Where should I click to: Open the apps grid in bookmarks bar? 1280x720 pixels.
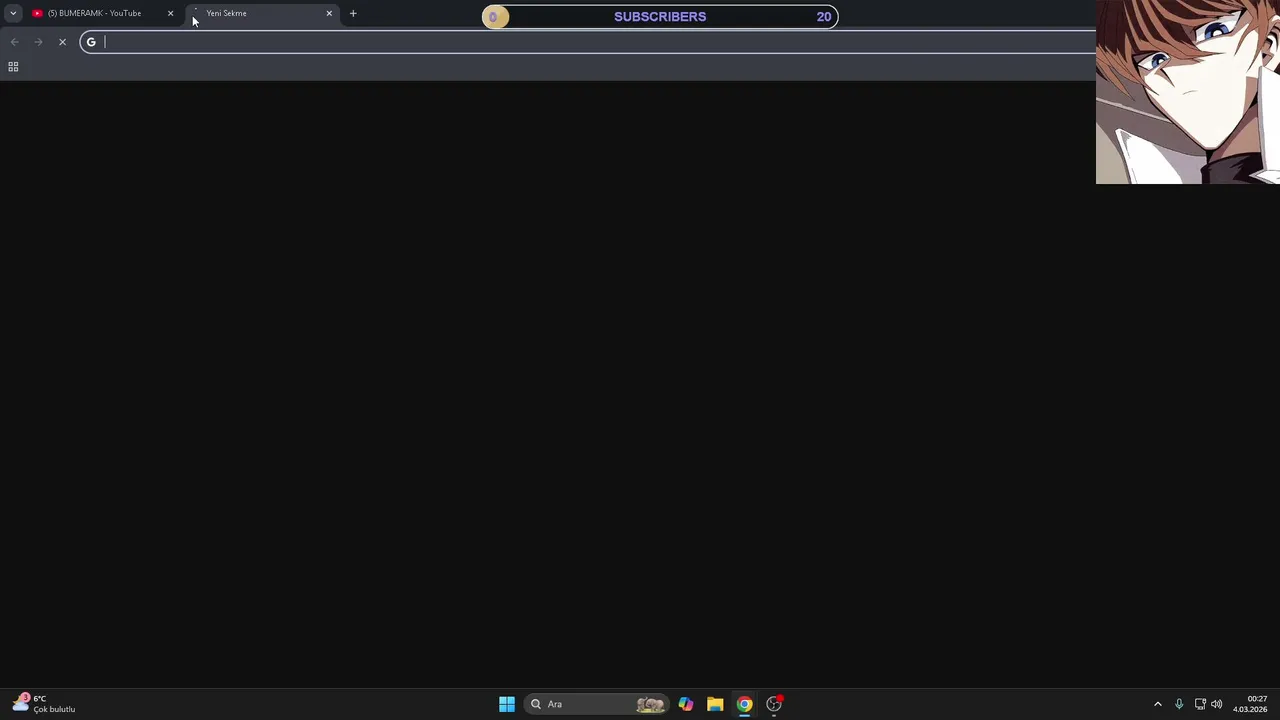(x=13, y=67)
